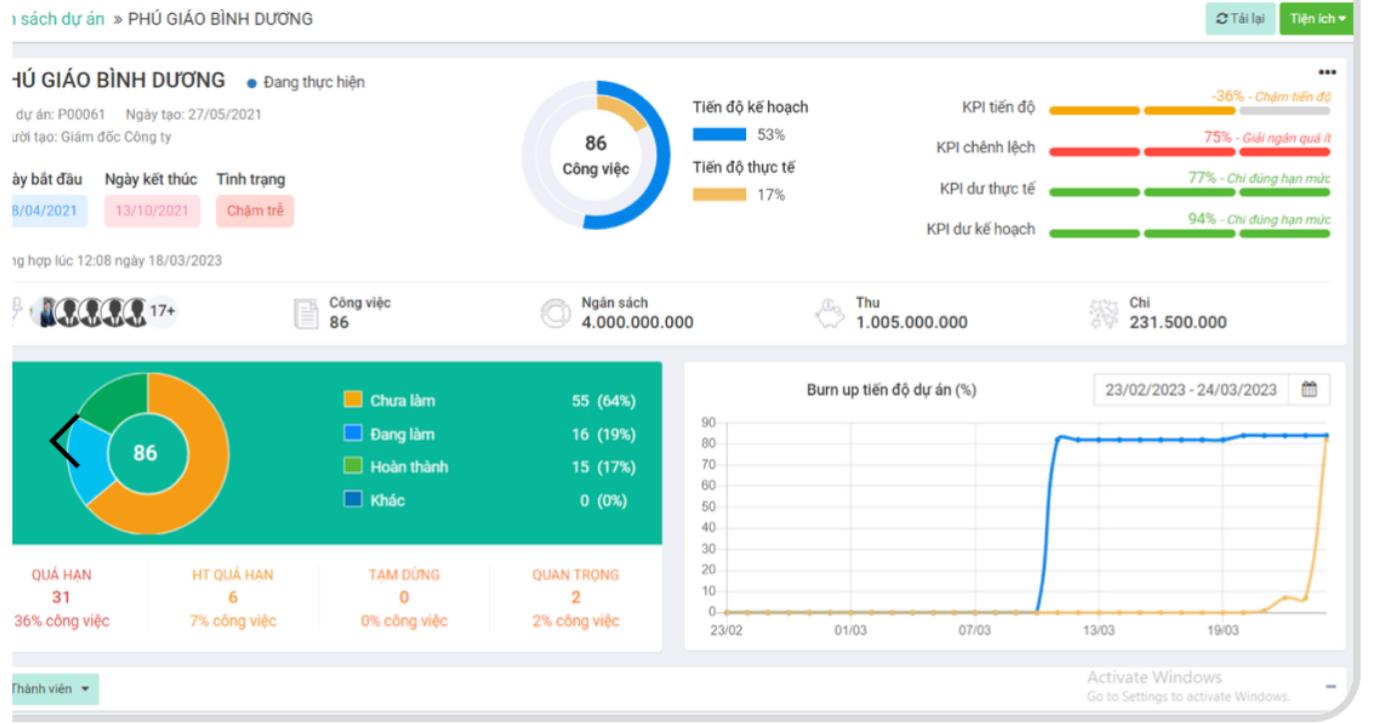Click the Tải lại reload button
The height and width of the screenshot is (724, 1382).
click(1239, 19)
